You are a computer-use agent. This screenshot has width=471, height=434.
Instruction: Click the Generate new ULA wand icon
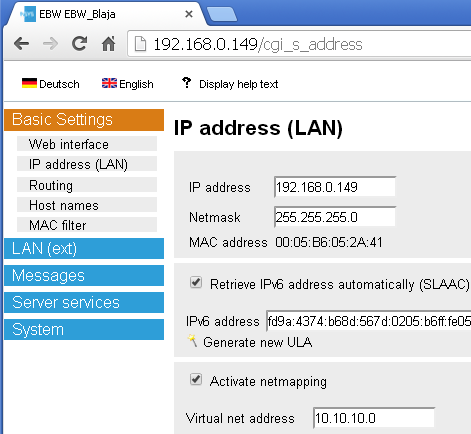[192, 341]
